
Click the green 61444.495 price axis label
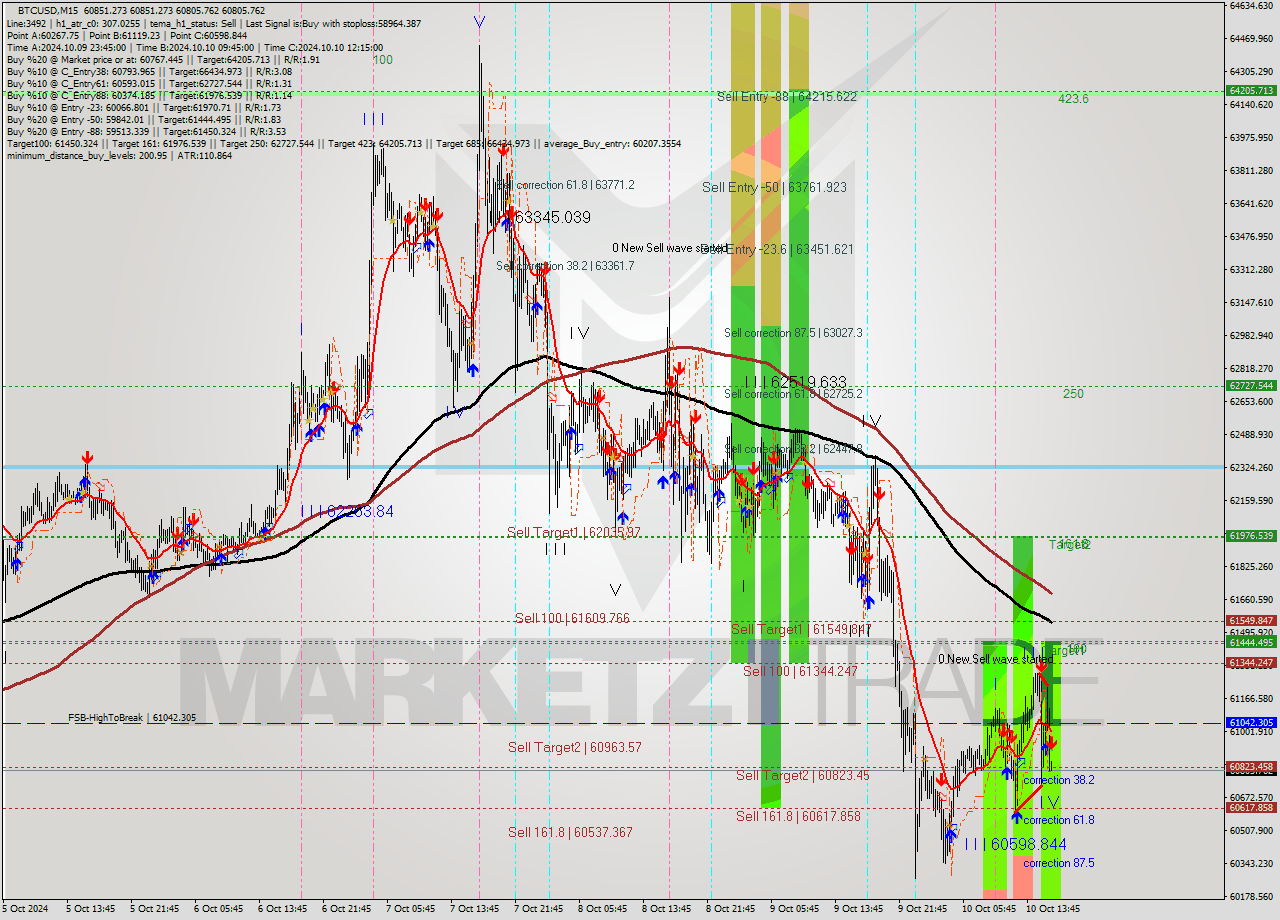1251,642
